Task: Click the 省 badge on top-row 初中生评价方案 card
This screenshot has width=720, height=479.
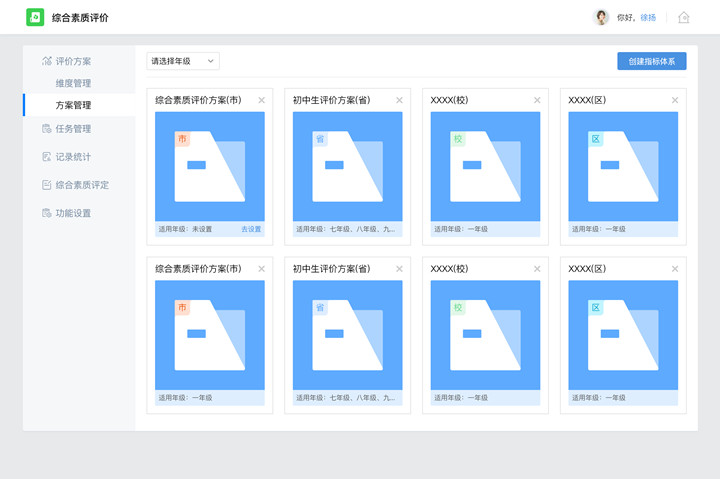Action: [x=320, y=139]
